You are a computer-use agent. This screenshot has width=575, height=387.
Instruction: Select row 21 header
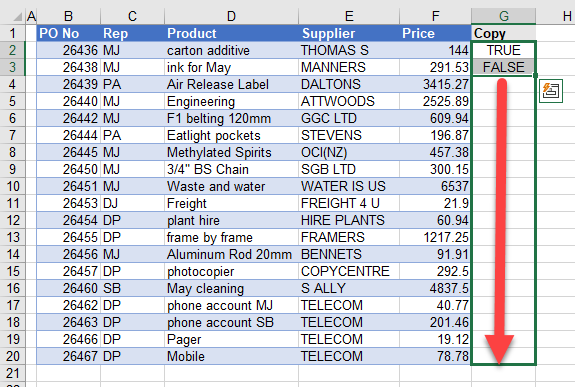coord(12,373)
